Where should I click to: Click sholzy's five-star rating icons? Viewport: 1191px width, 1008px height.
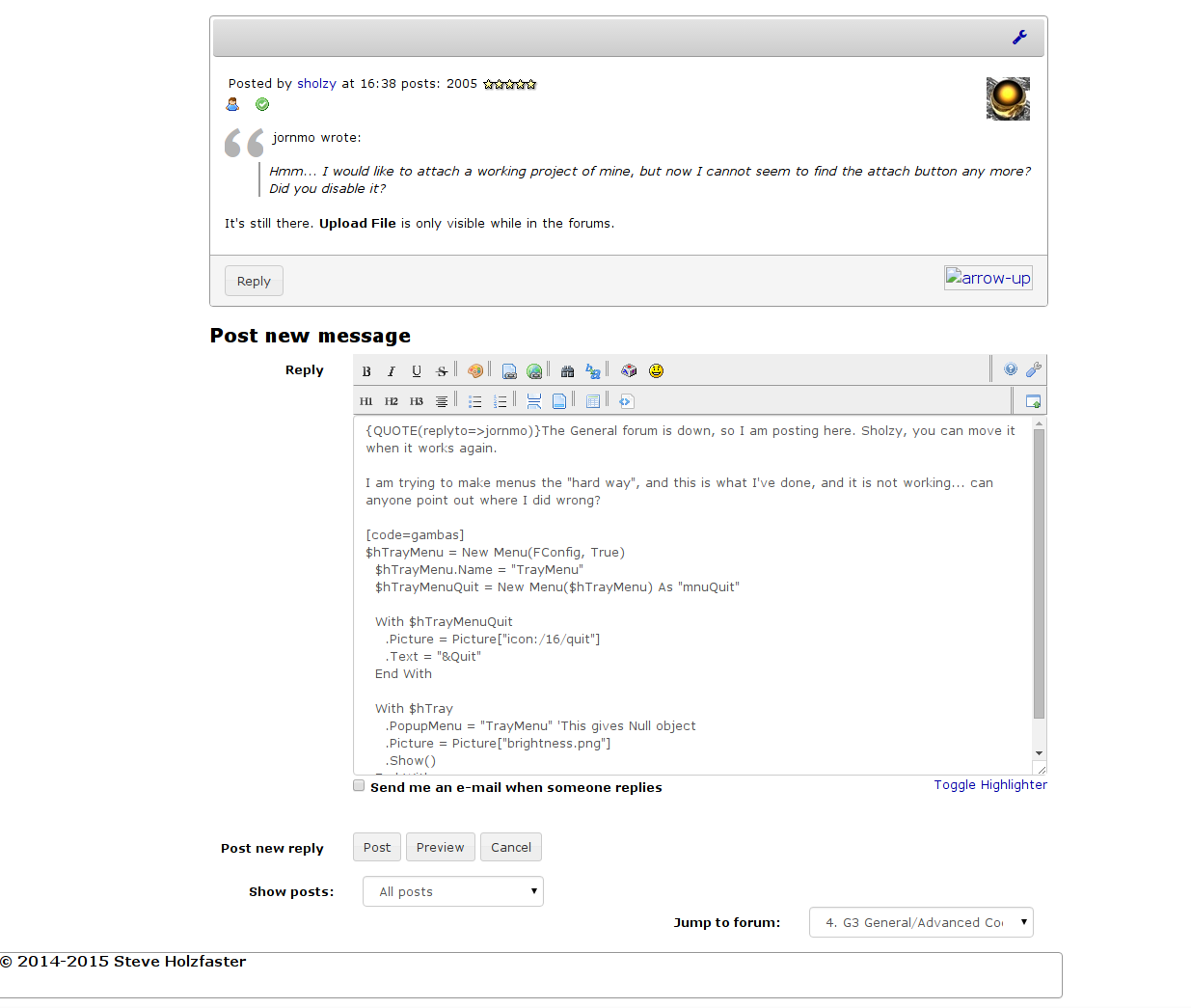point(509,84)
